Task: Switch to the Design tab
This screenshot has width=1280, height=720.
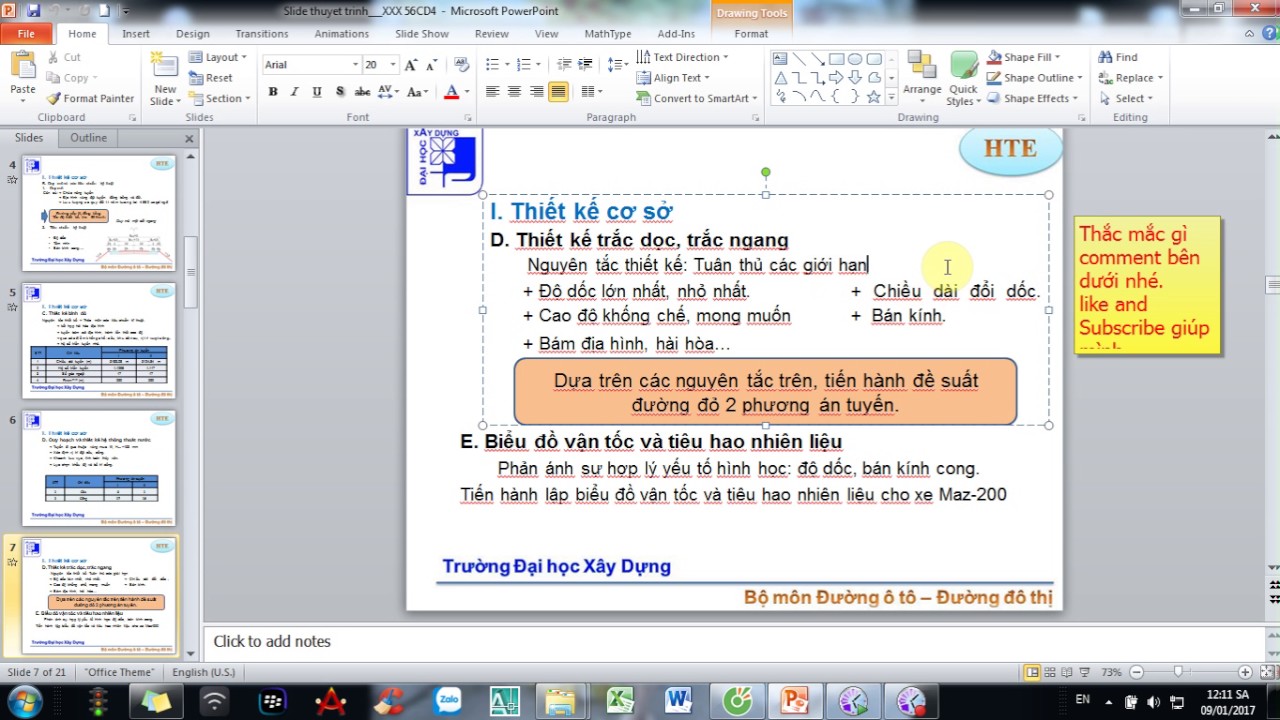Action: click(193, 33)
